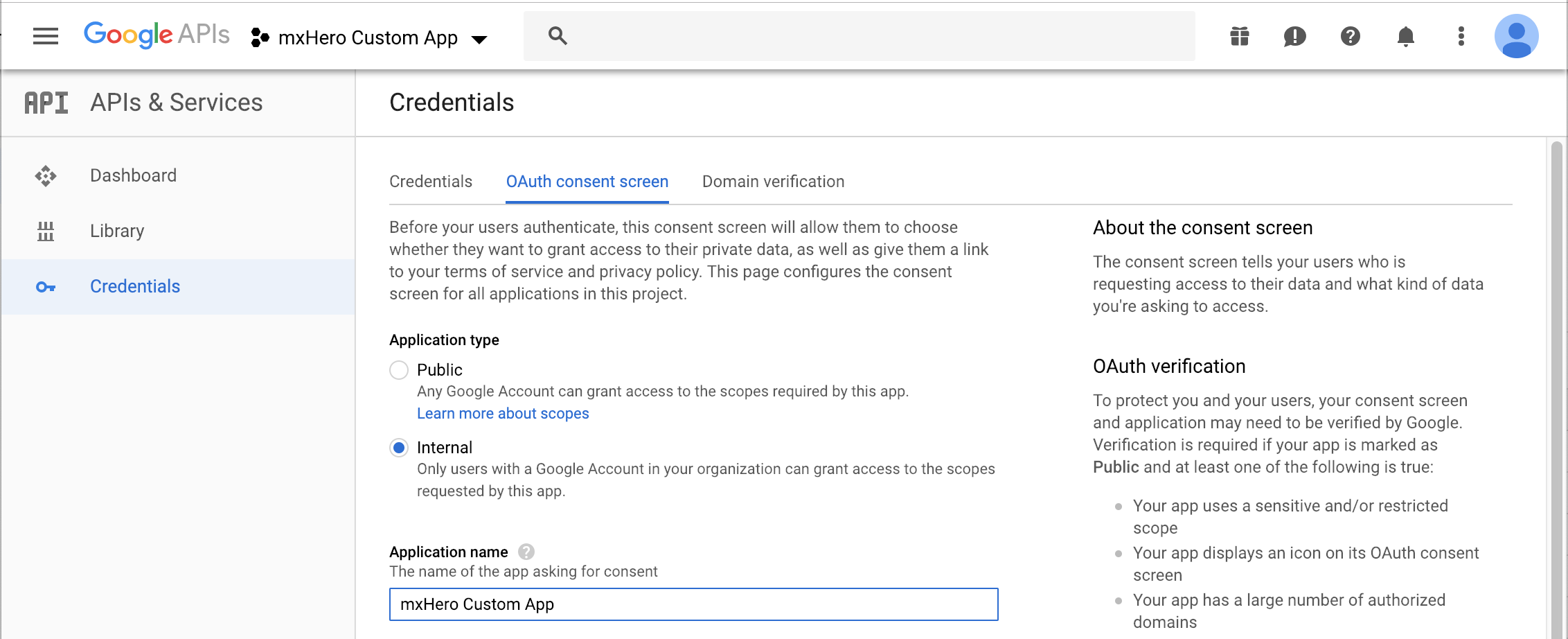Image resolution: width=1568 pixels, height=639 pixels.
Task: Switch to the Domain verification tab
Action: (774, 182)
